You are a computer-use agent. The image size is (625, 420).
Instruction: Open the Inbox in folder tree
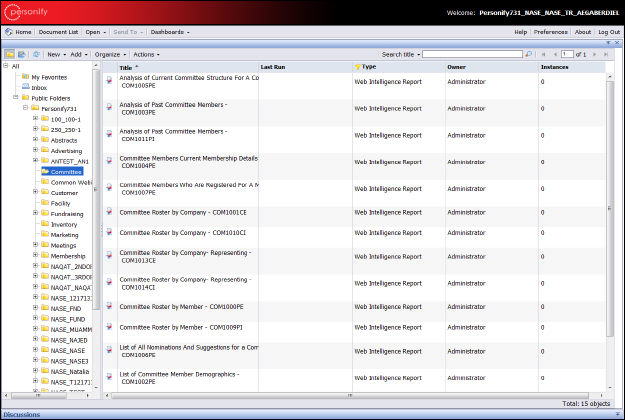point(39,87)
